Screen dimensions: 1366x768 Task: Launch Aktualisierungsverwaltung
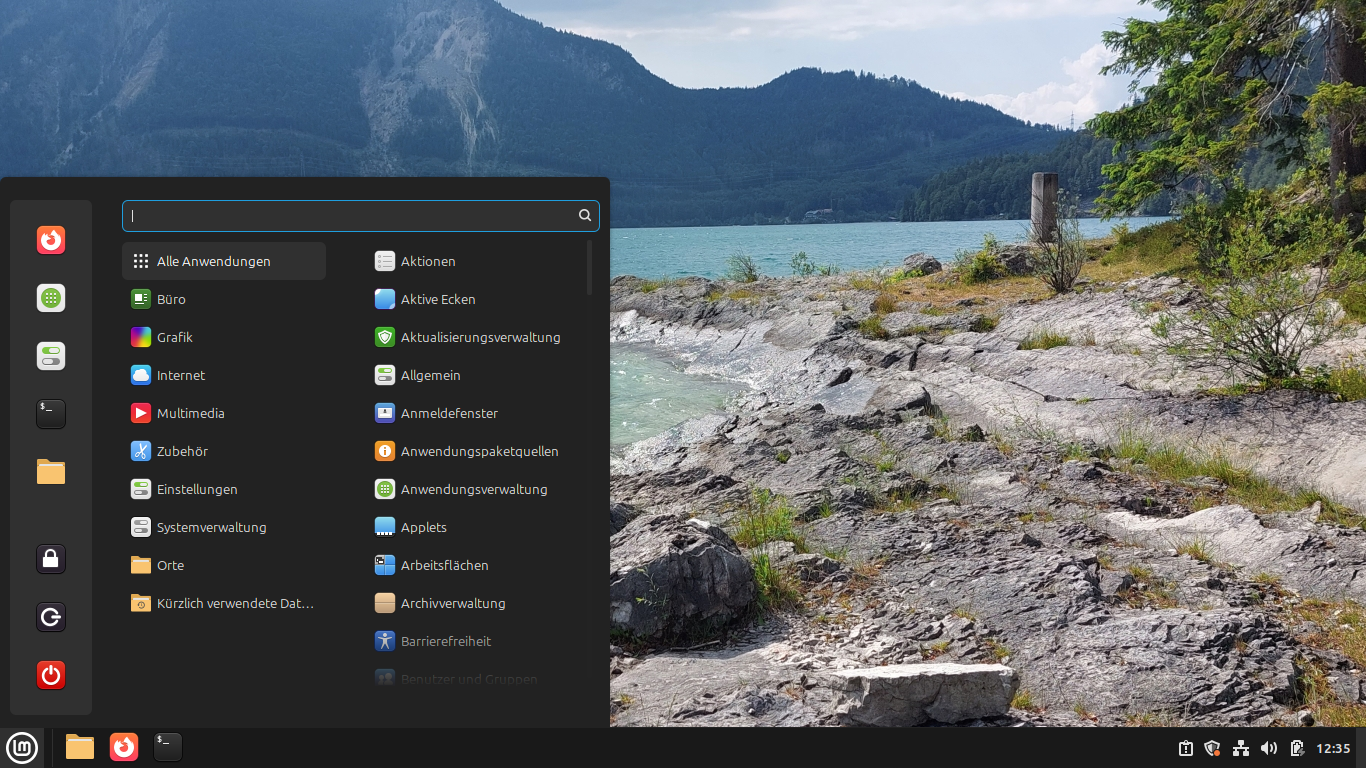(x=475, y=337)
